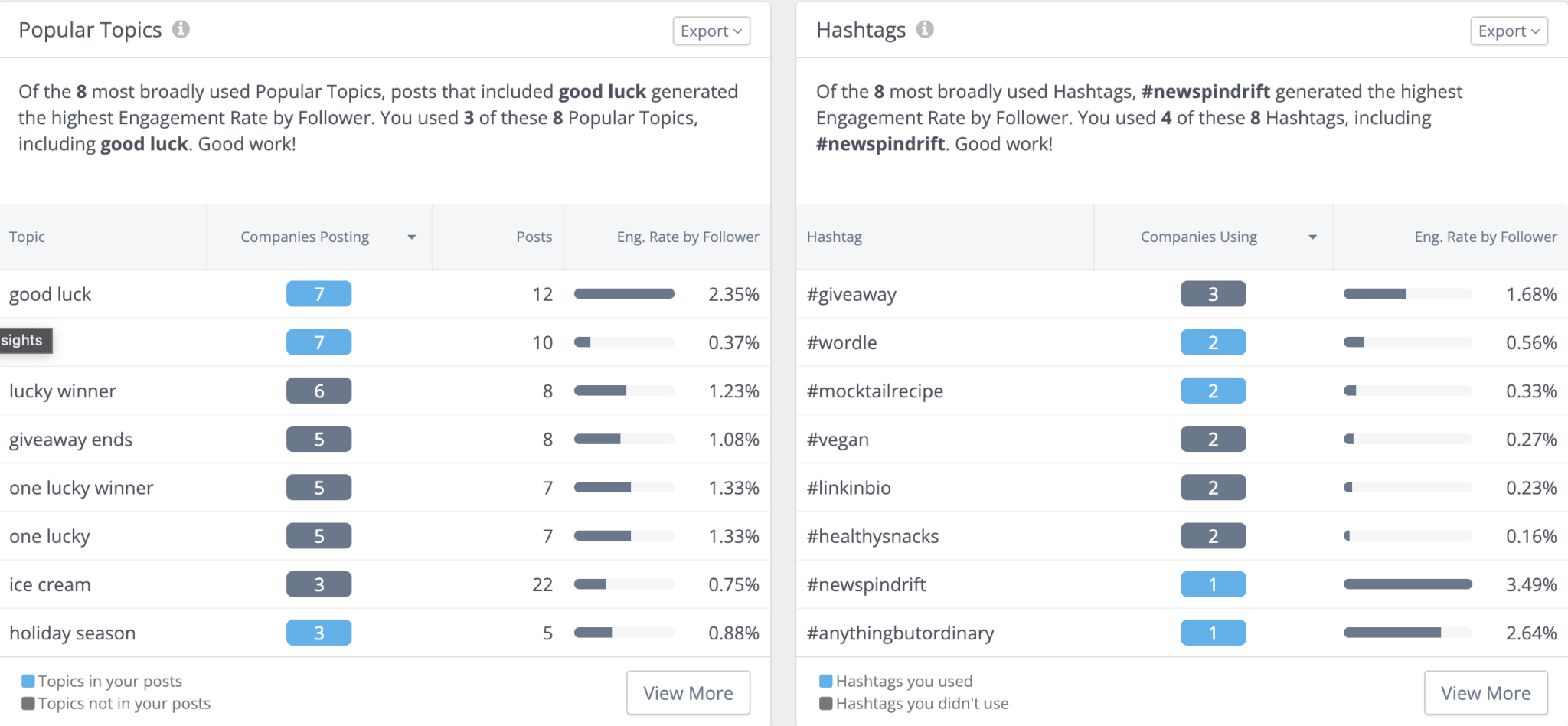Click View More under Hashtags
The height and width of the screenshot is (726, 1568).
[1485, 692]
